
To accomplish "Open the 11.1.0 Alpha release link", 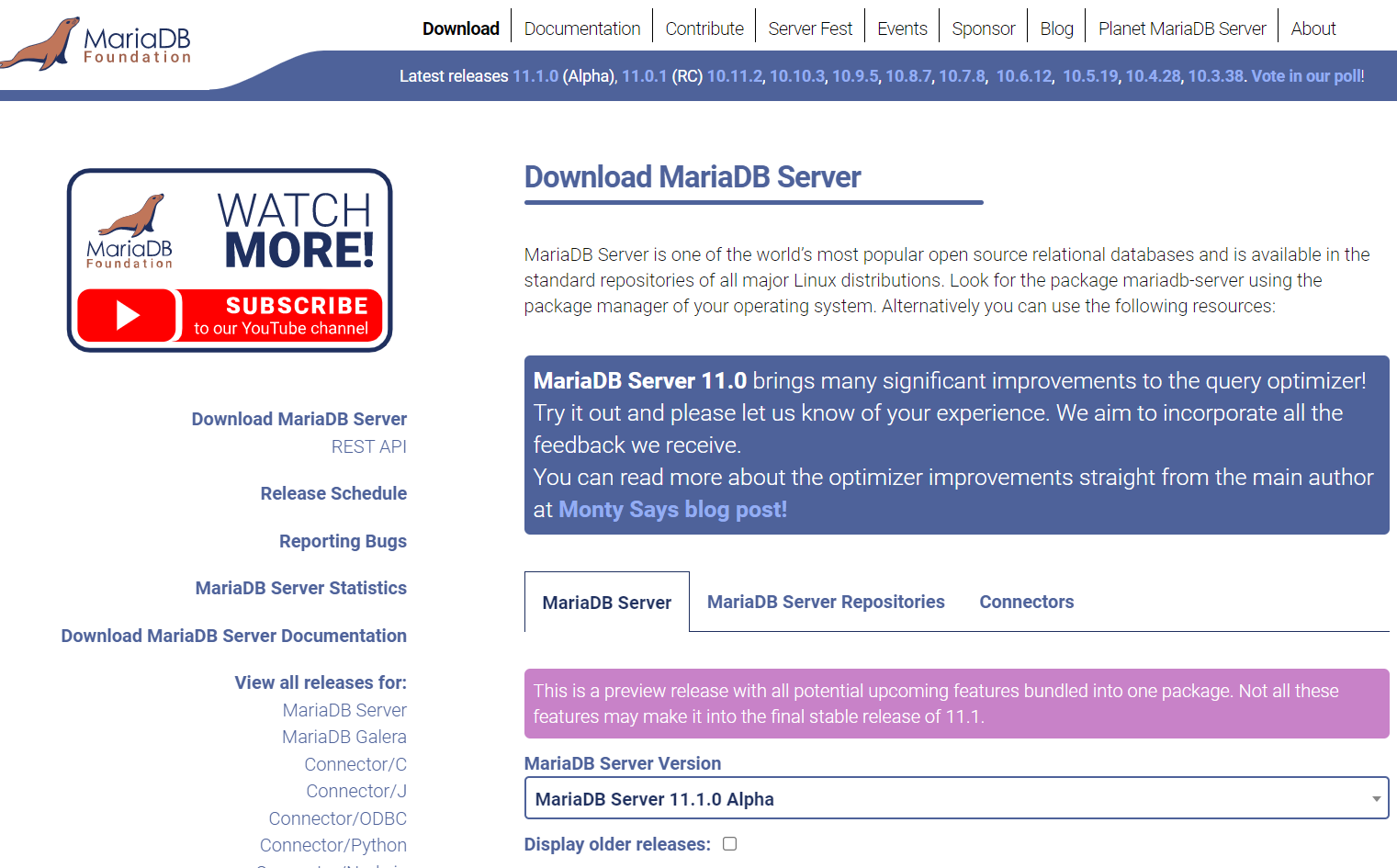I will (x=535, y=76).
